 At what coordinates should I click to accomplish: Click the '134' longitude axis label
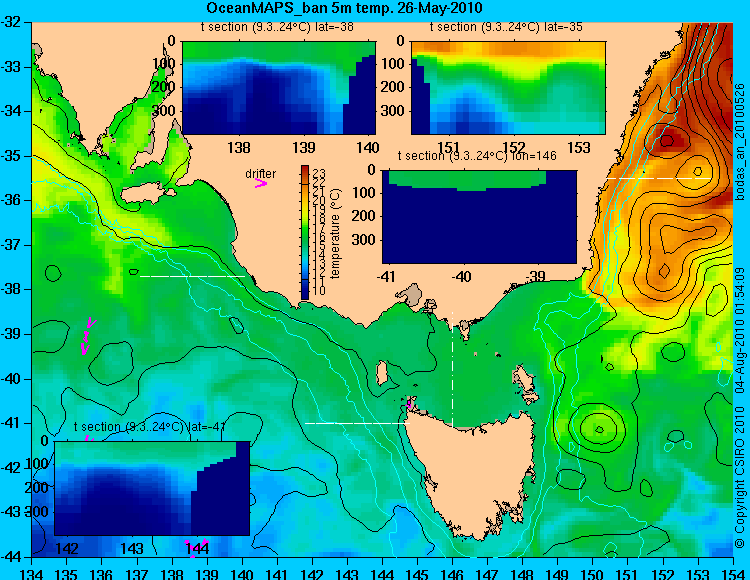[32, 573]
